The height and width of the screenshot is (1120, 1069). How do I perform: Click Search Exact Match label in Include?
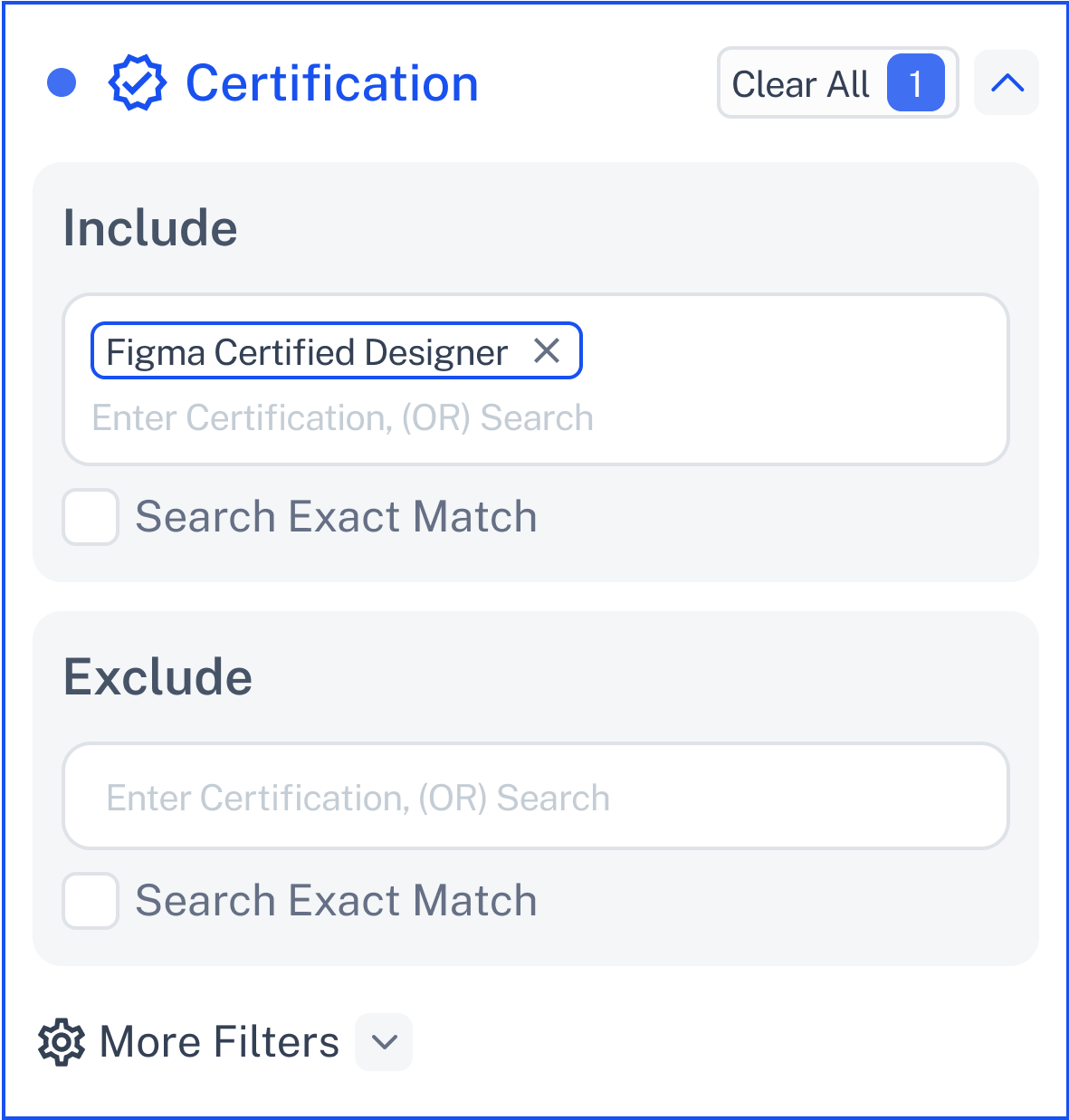337,517
